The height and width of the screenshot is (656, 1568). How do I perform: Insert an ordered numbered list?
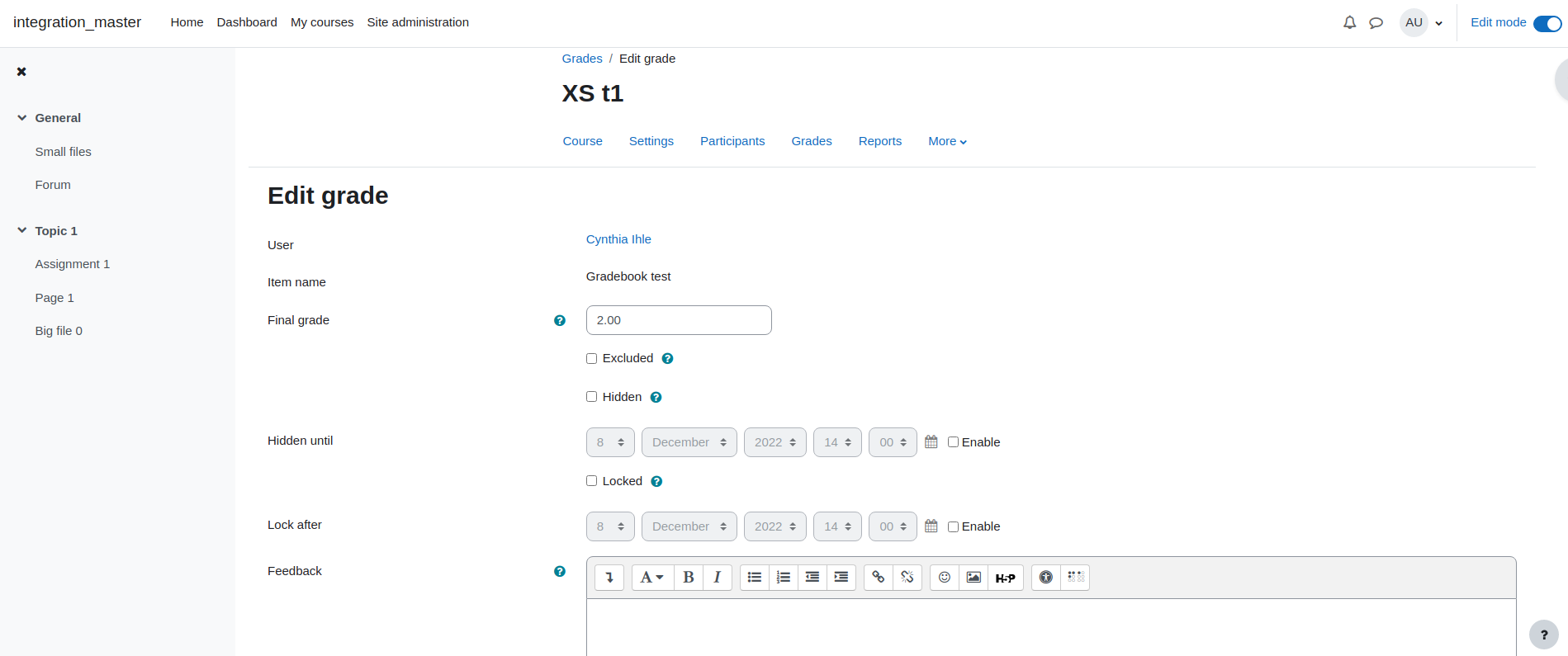click(x=784, y=578)
